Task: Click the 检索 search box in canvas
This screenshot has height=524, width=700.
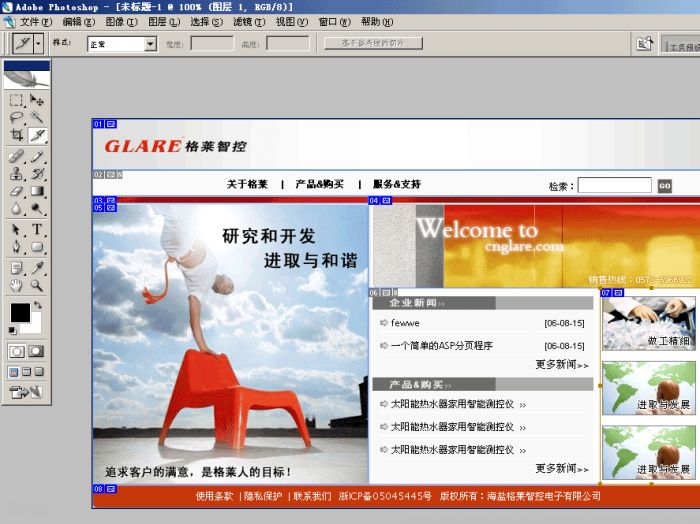Action: click(615, 185)
